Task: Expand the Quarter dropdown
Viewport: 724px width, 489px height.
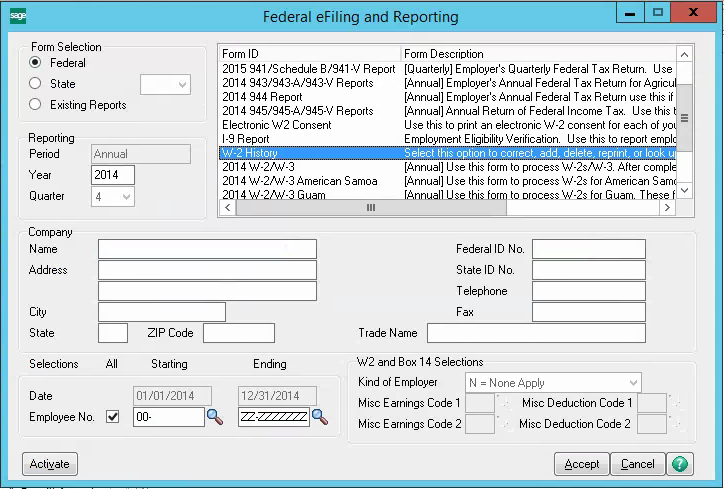Action: click(113, 197)
